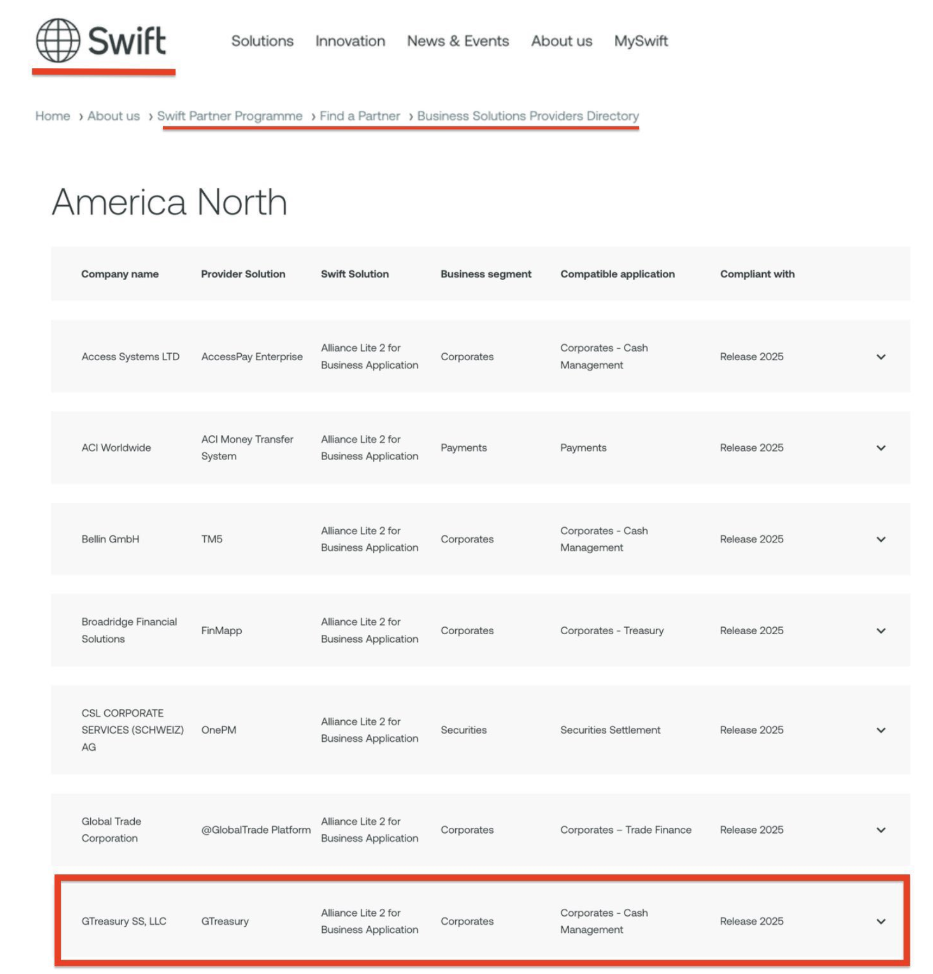The image size is (933, 974).
Task: Select the Global Trade Corporation name
Action: [x=111, y=830]
